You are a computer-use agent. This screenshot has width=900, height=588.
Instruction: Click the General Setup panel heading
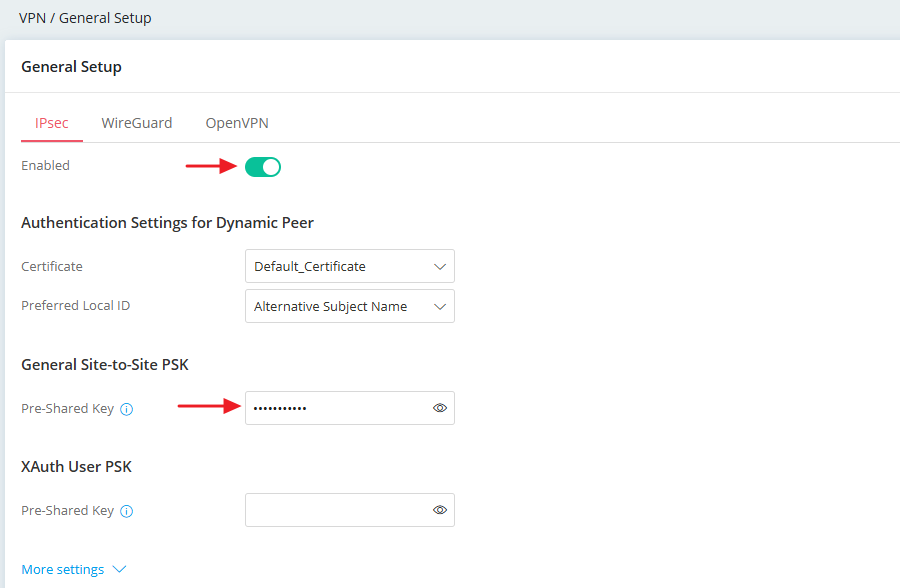(x=72, y=67)
